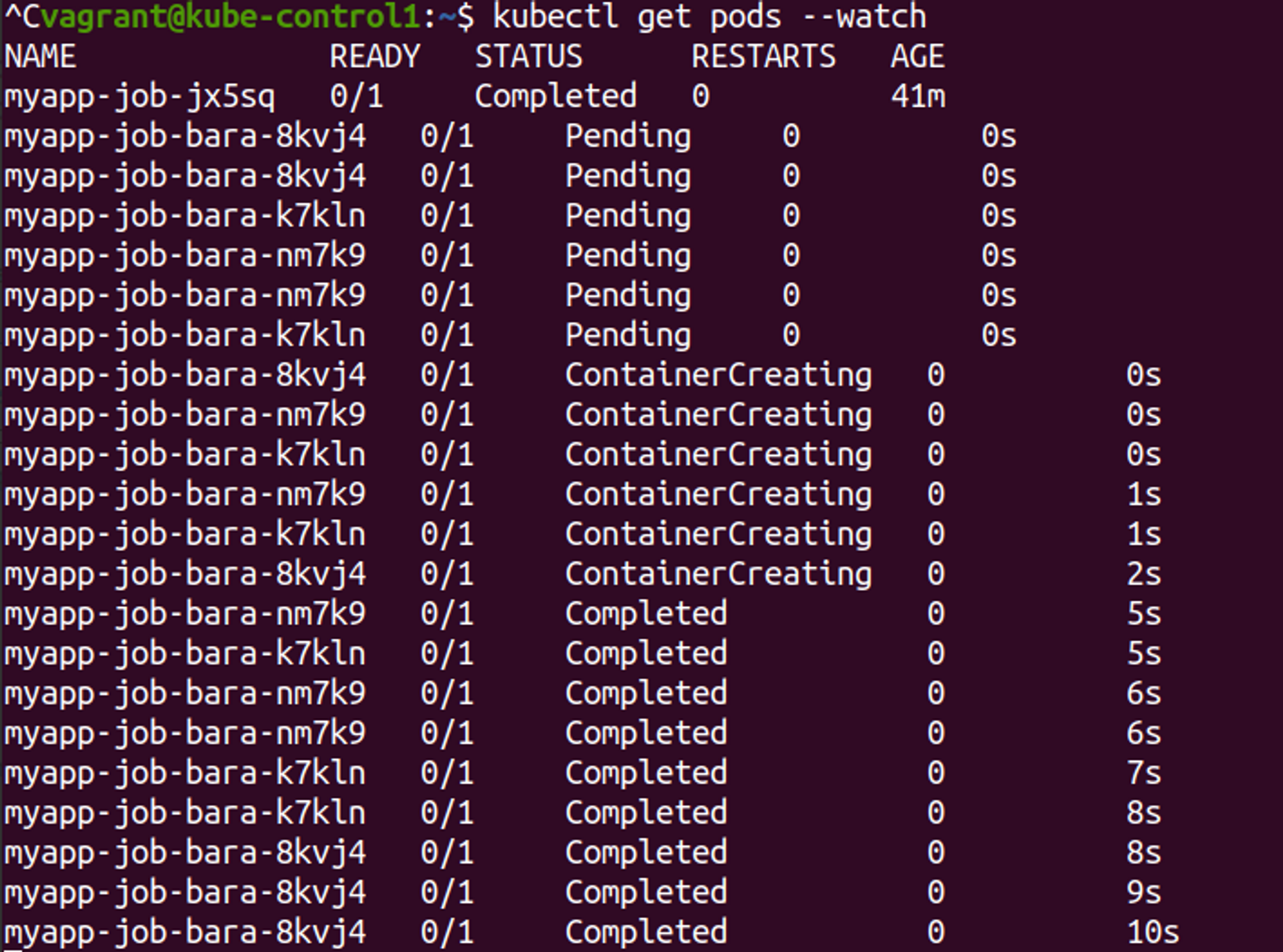Click the STATUS column header
1283x952 pixels.
529,56
